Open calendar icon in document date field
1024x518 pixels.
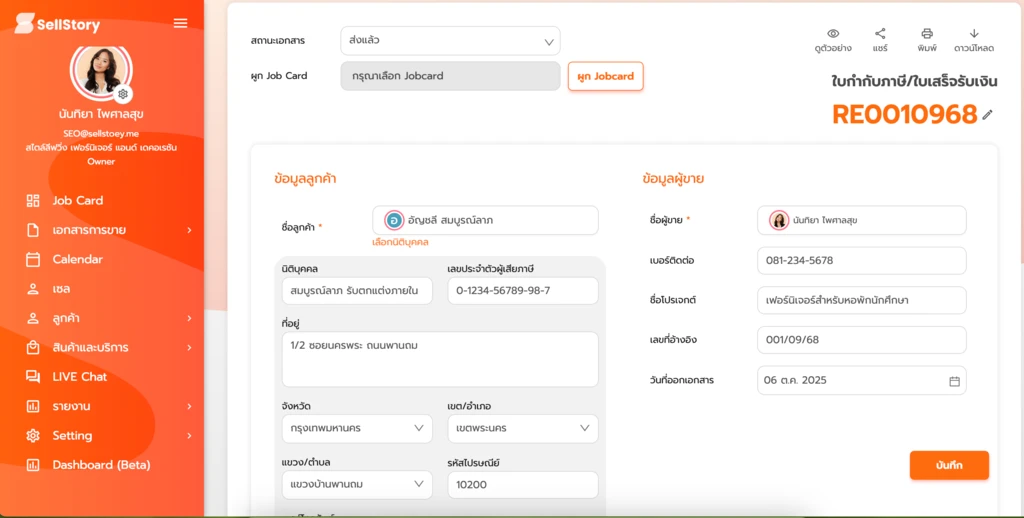954,381
